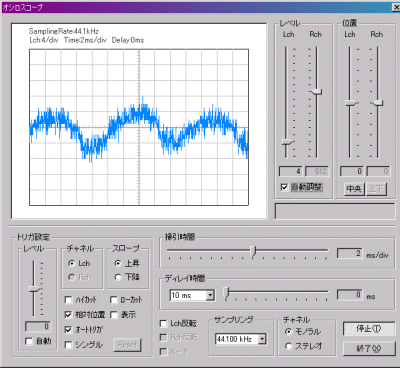Toggle the Lch反転 invert checkbox
The image size is (400, 368).
(x=163, y=324)
